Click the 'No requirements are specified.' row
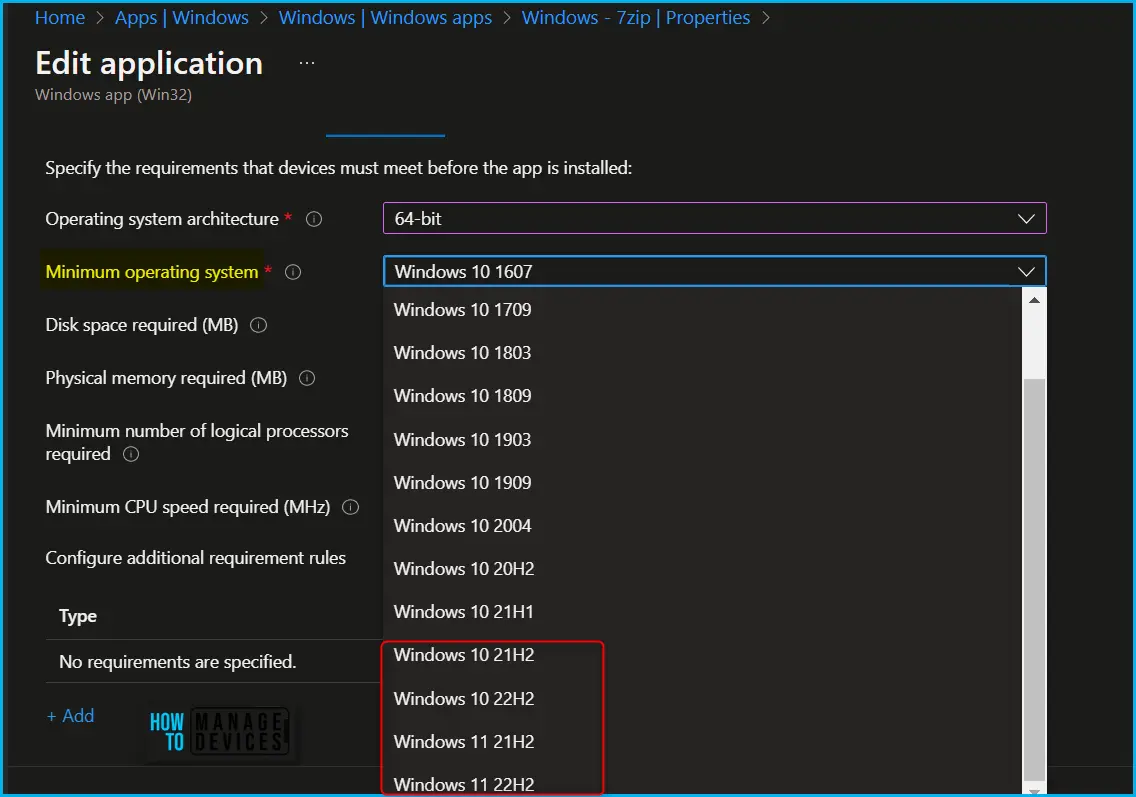1136x797 pixels. (x=214, y=662)
